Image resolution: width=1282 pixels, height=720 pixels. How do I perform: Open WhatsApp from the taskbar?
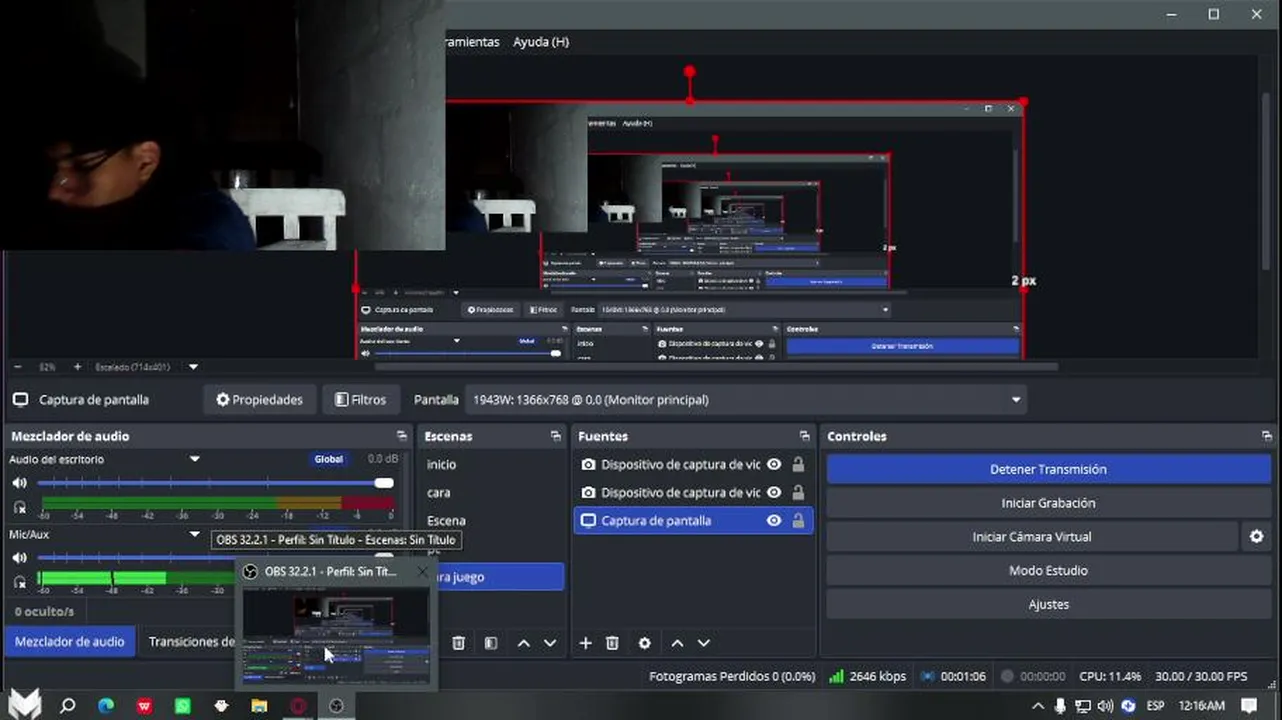point(183,706)
